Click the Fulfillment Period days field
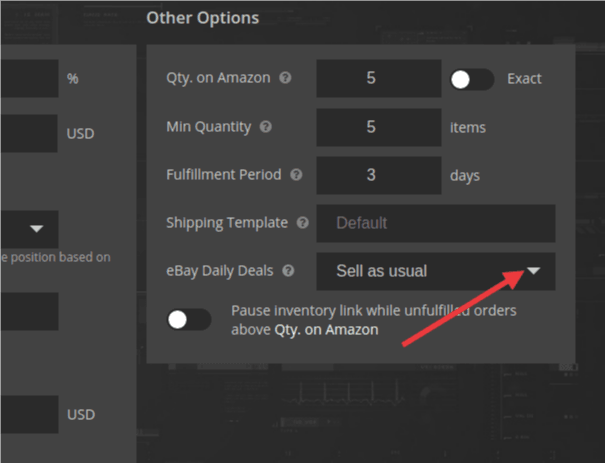 [379, 175]
